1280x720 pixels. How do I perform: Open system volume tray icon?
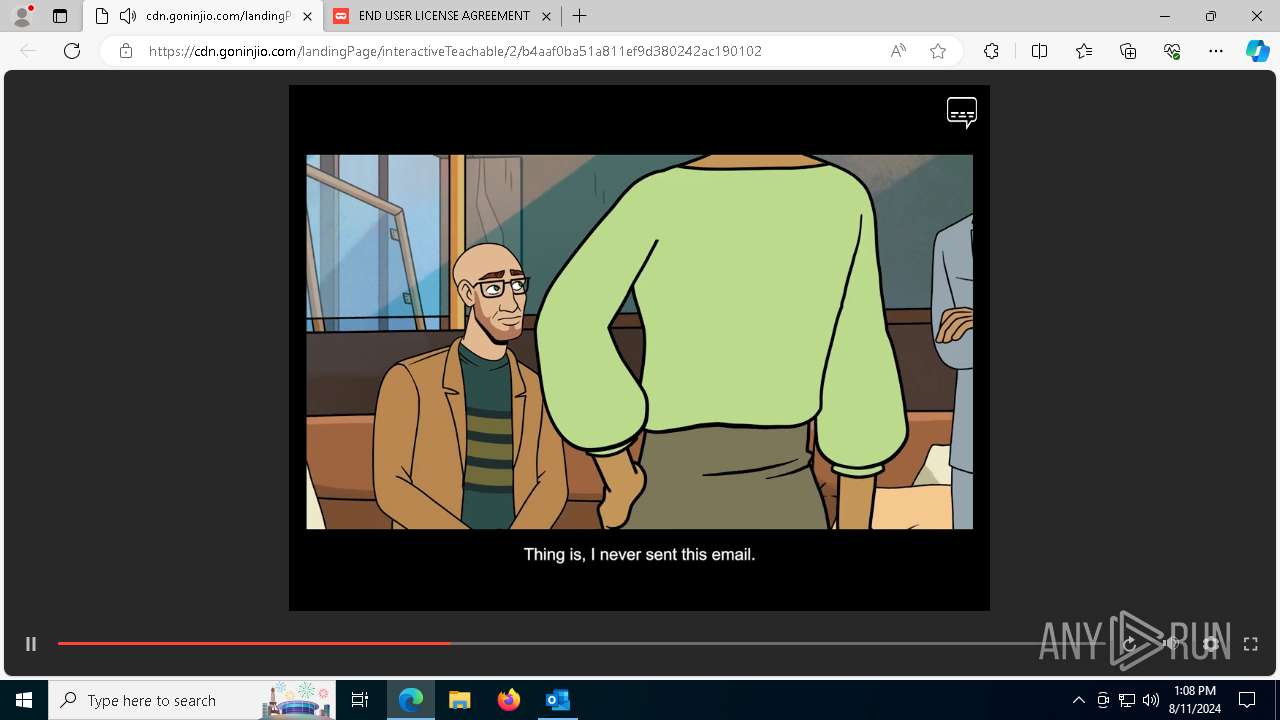(1151, 700)
